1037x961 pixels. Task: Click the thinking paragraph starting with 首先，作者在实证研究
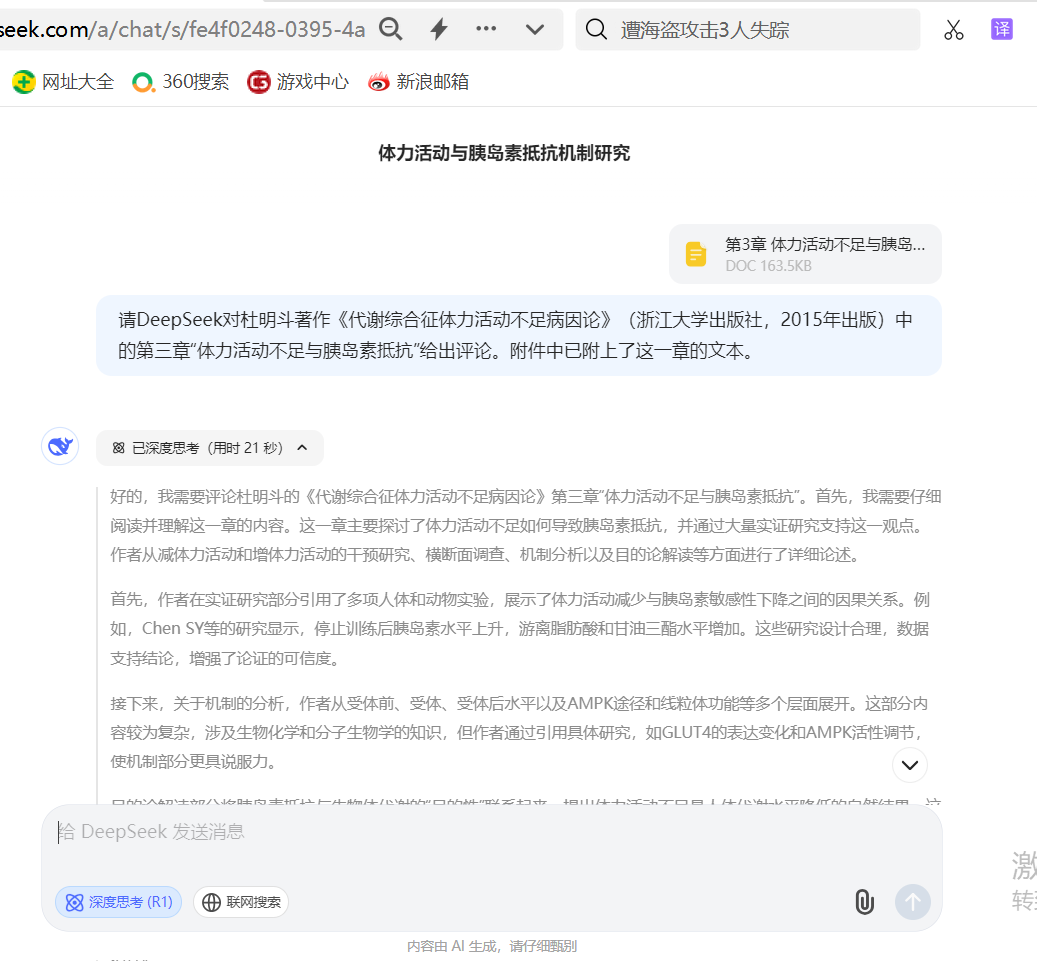(520, 628)
